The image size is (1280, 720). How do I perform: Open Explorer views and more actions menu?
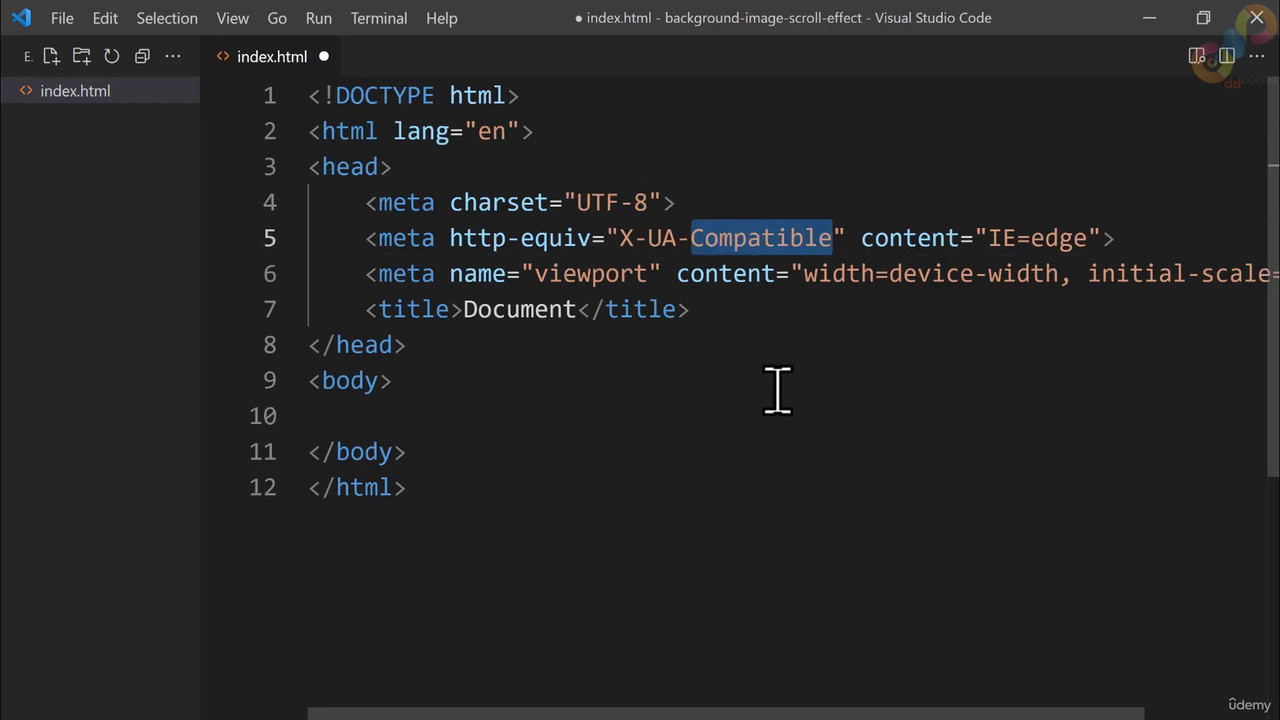(x=173, y=57)
